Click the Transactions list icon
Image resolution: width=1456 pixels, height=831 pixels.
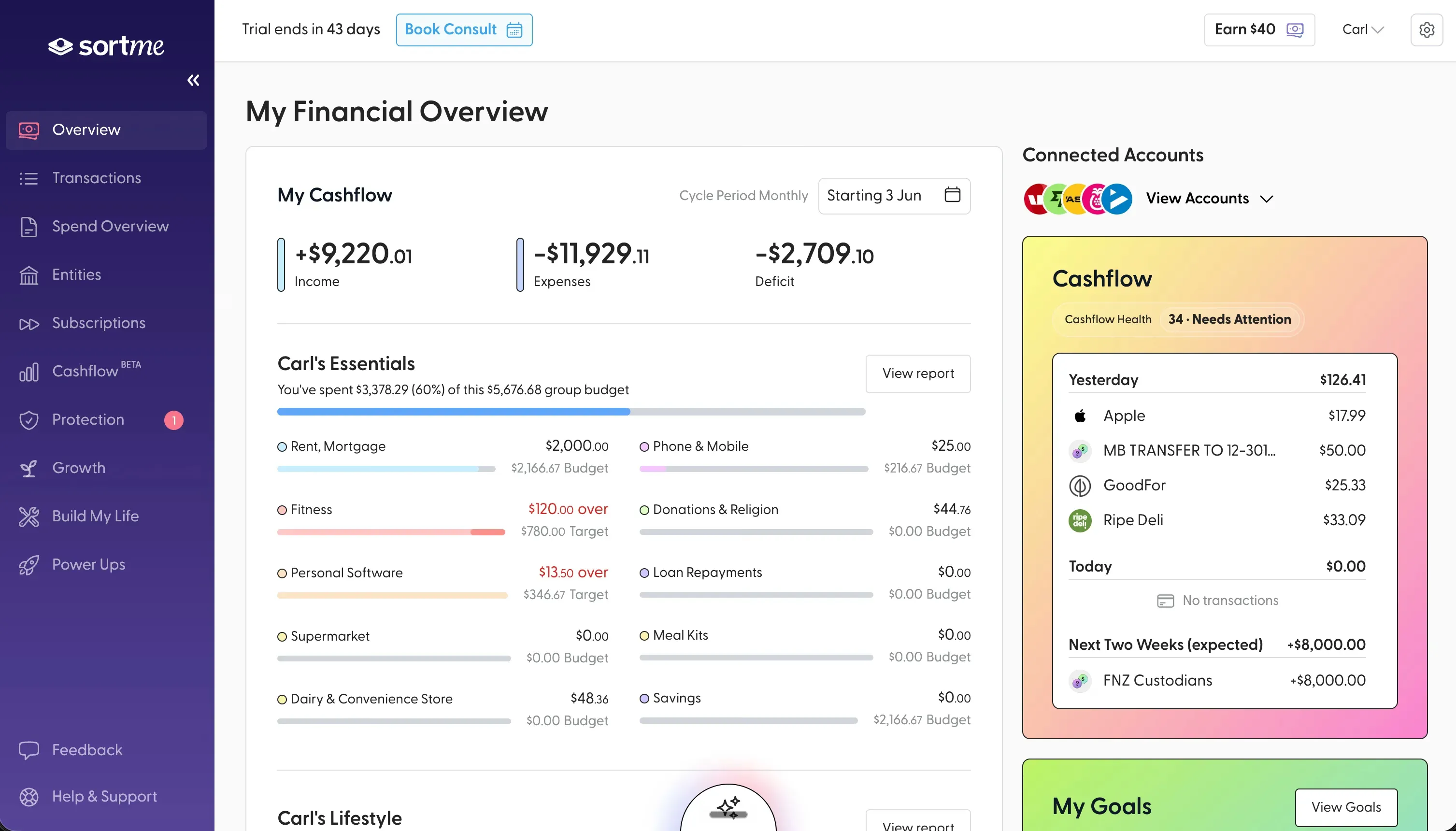coord(29,179)
